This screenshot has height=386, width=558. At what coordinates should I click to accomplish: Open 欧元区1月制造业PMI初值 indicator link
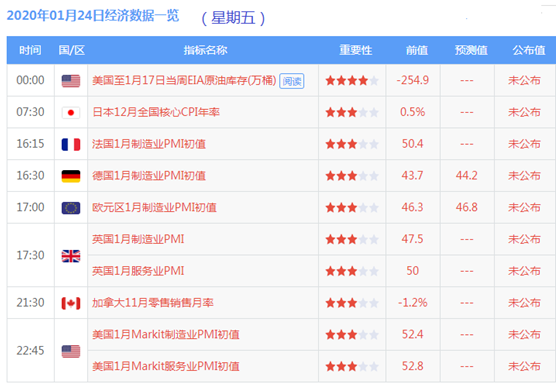[154, 207]
